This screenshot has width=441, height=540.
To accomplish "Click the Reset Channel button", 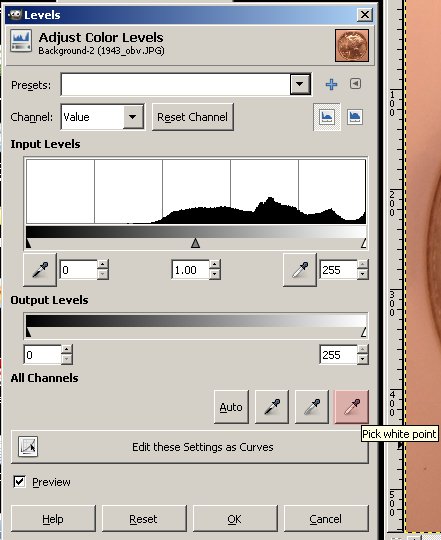I will (192, 117).
